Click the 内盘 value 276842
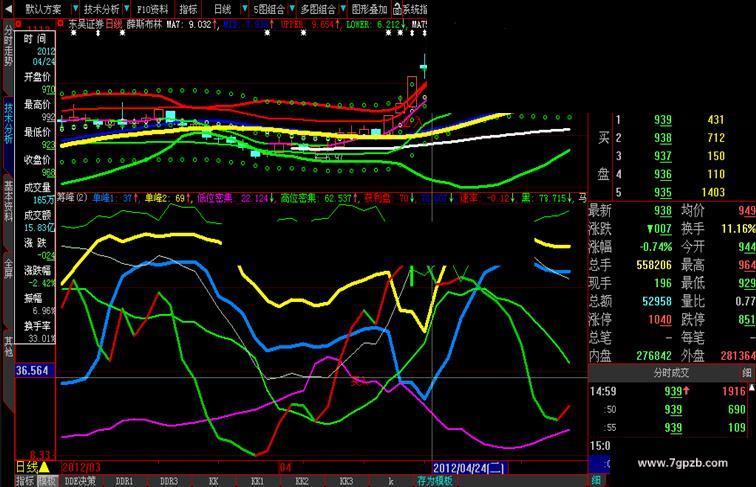The width and height of the screenshot is (756, 487). pyautogui.click(x=654, y=355)
